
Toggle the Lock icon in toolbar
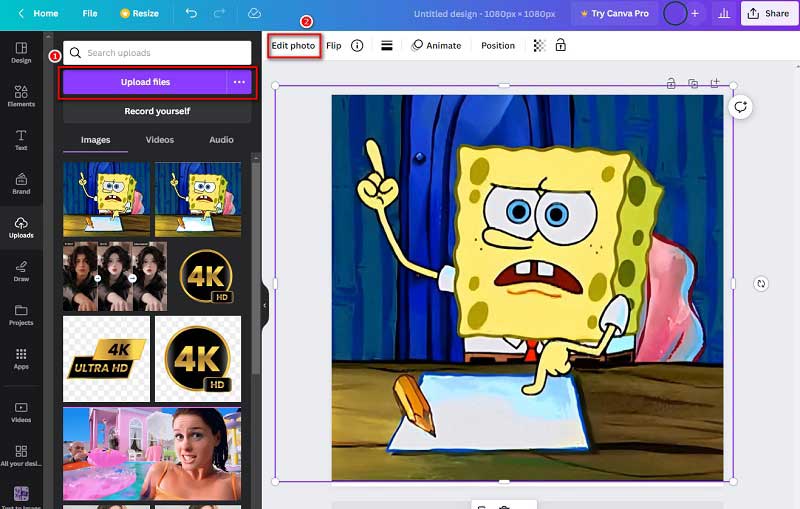(561, 45)
